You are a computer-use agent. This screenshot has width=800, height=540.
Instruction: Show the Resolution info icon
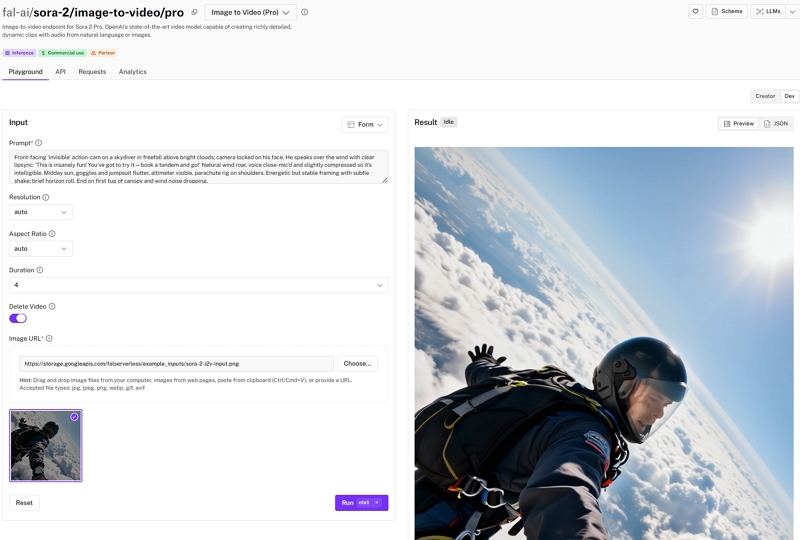(x=45, y=197)
